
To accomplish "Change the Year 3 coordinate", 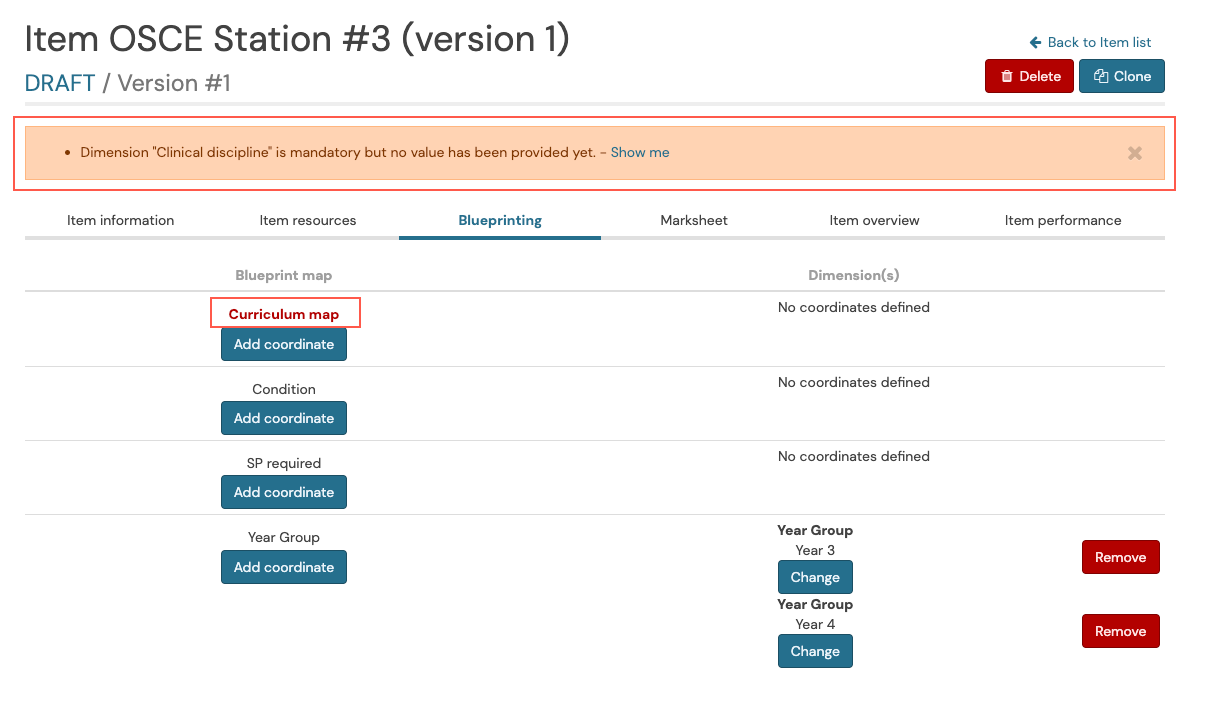I will pyautogui.click(x=815, y=577).
